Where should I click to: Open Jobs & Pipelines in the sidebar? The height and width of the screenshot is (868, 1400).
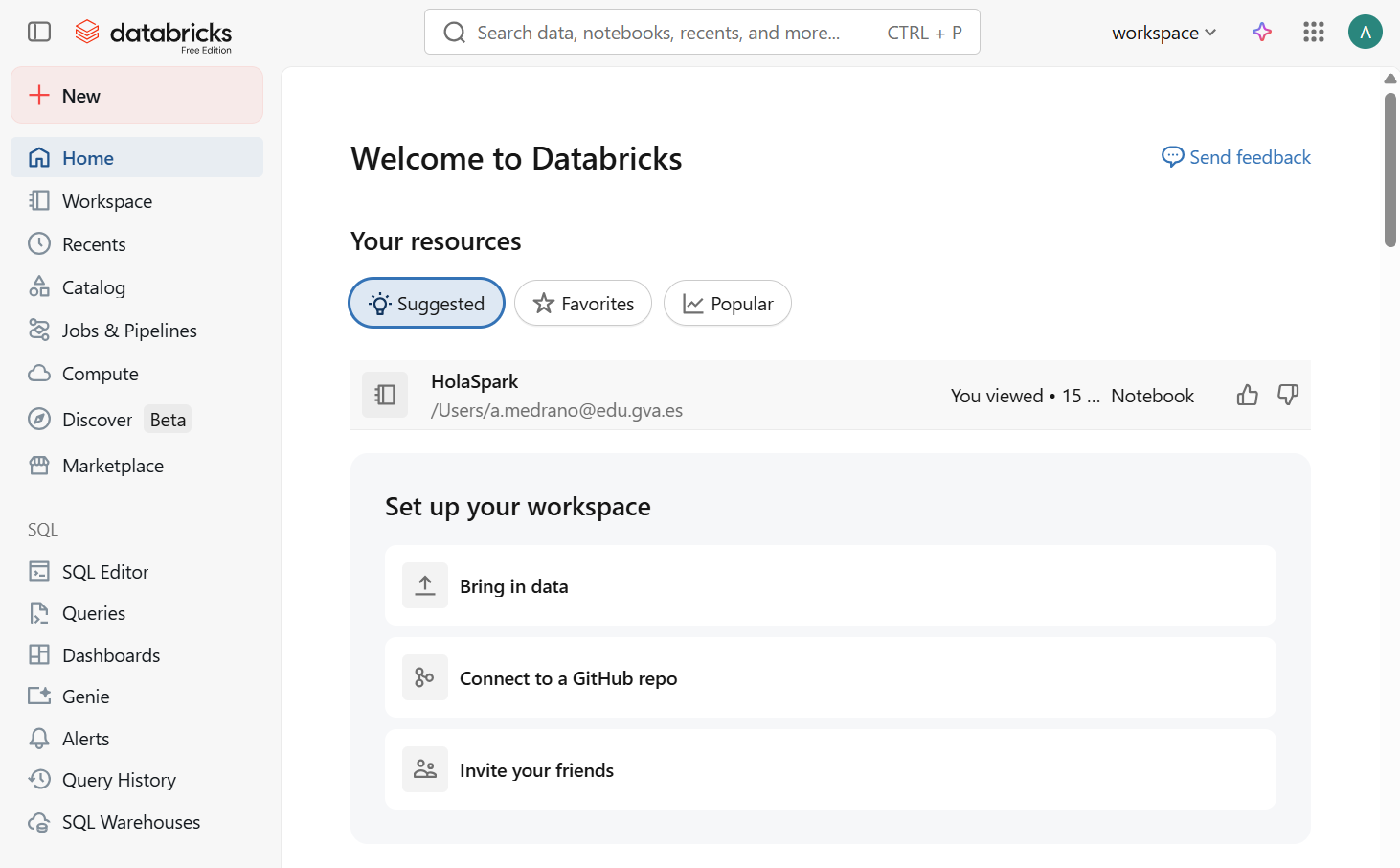coord(137,330)
